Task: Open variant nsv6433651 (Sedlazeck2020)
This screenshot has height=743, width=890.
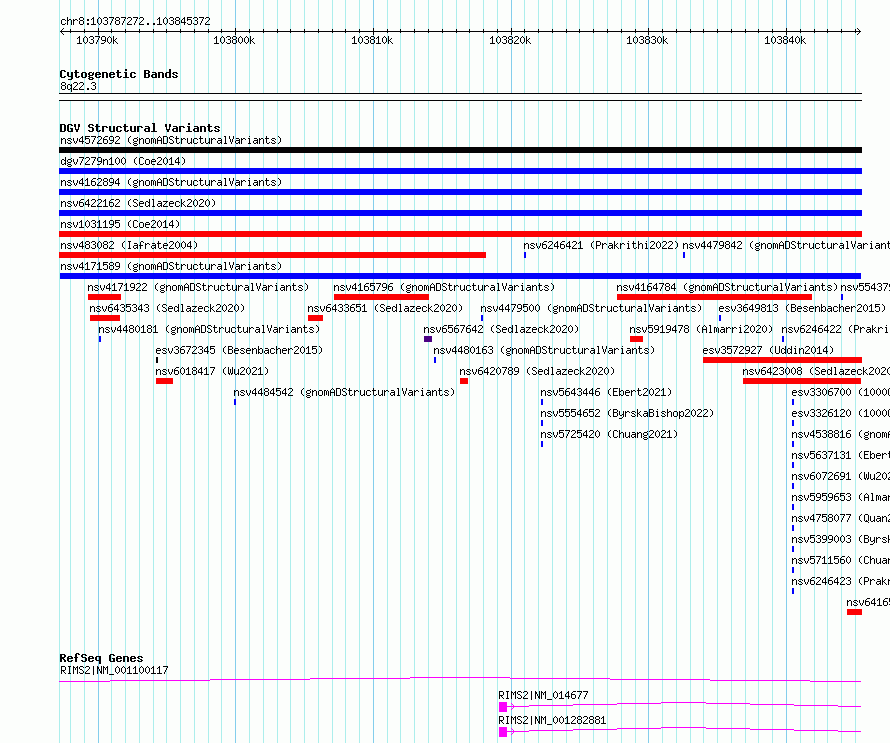Action: (x=385, y=308)
